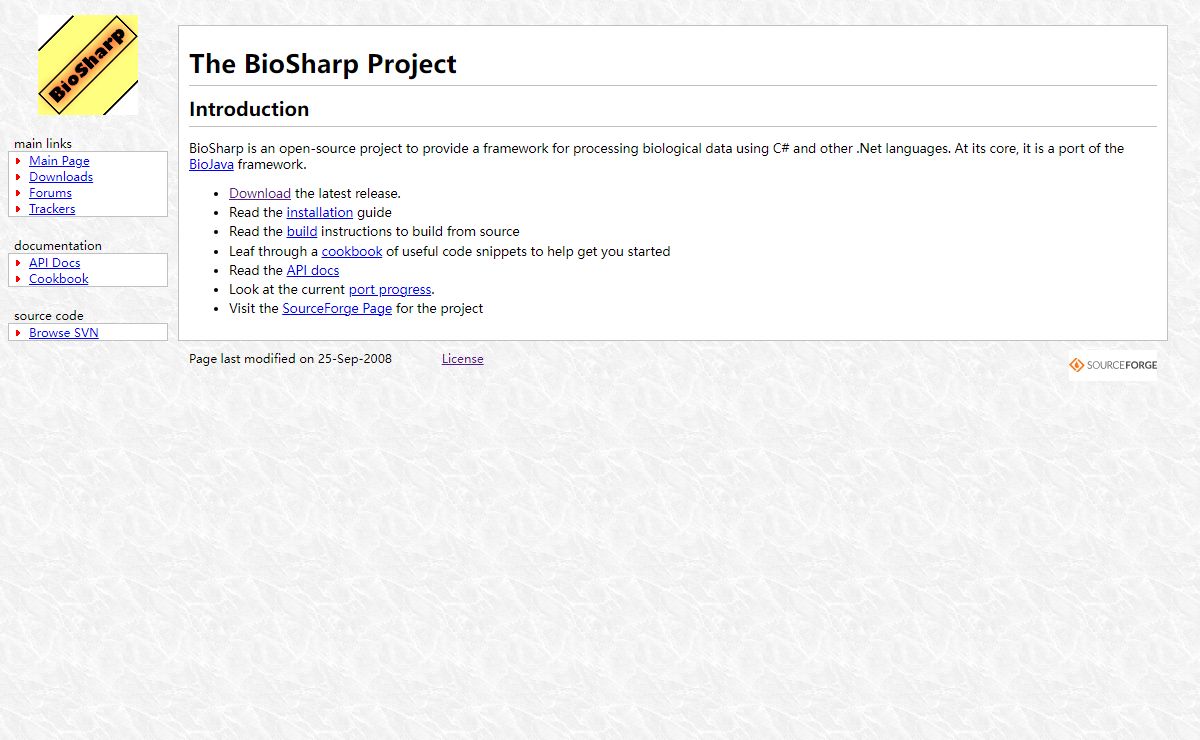Open the installation guide link
Viewport: 1200px width, 740px height.
click(x=320, y=213)
